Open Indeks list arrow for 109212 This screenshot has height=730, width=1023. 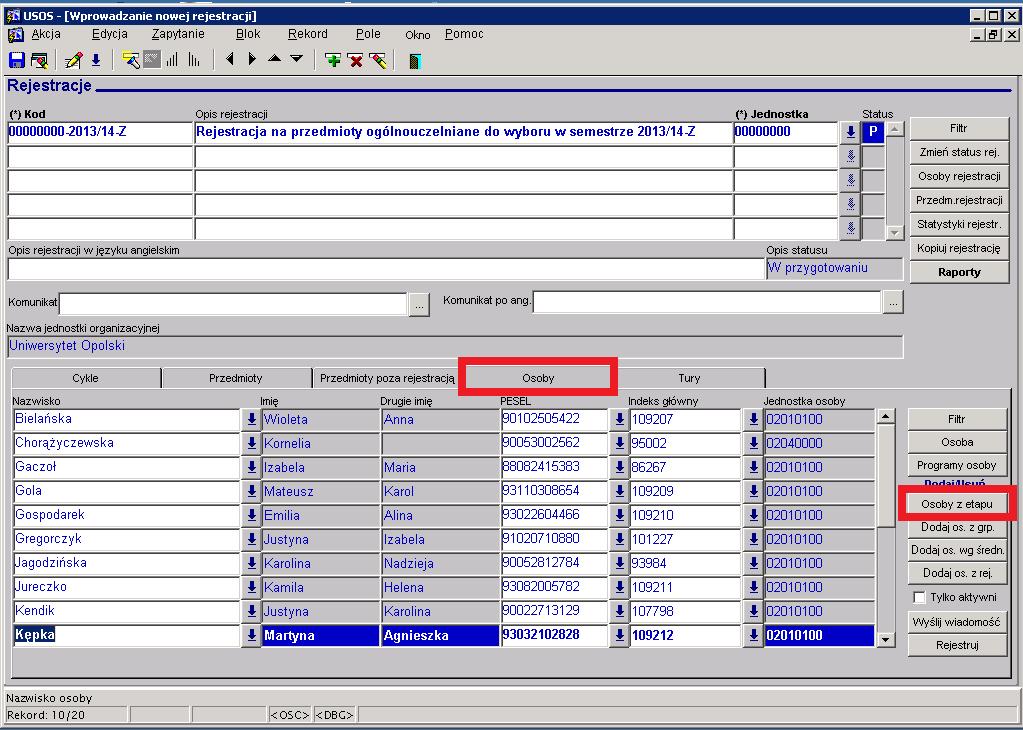pos(754,635)
